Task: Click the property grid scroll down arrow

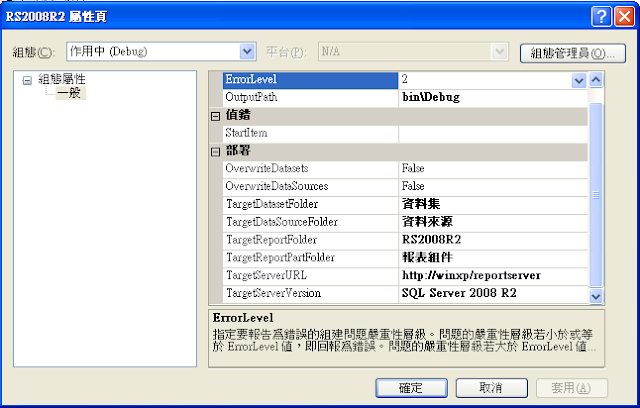Action: click(596, 296)
